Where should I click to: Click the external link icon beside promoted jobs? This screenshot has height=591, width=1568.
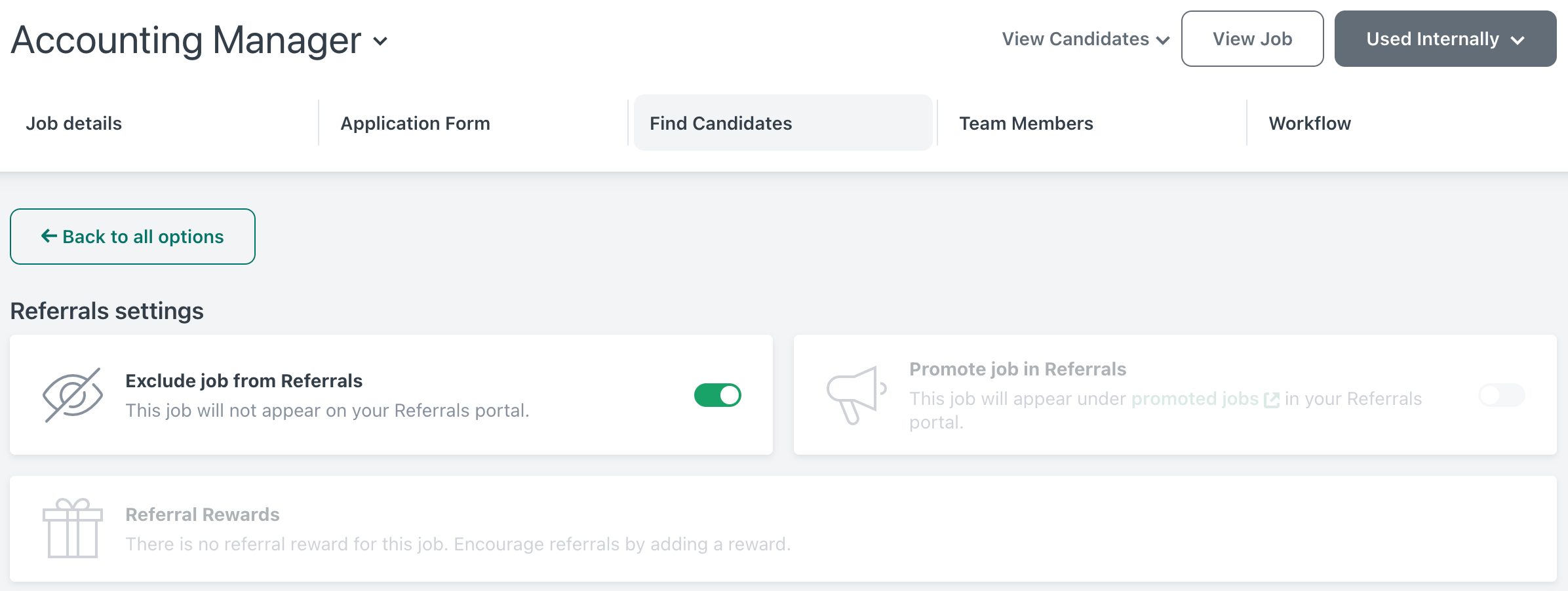coord(1271,400)
